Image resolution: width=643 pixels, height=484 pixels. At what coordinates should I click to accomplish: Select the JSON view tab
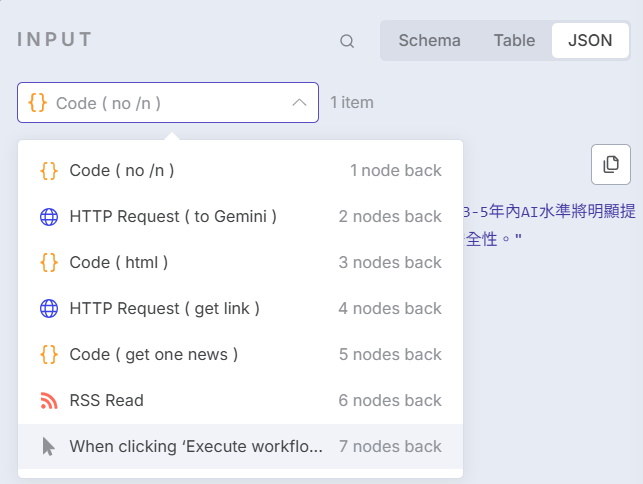pyautogui.click(x=590, y=41)
